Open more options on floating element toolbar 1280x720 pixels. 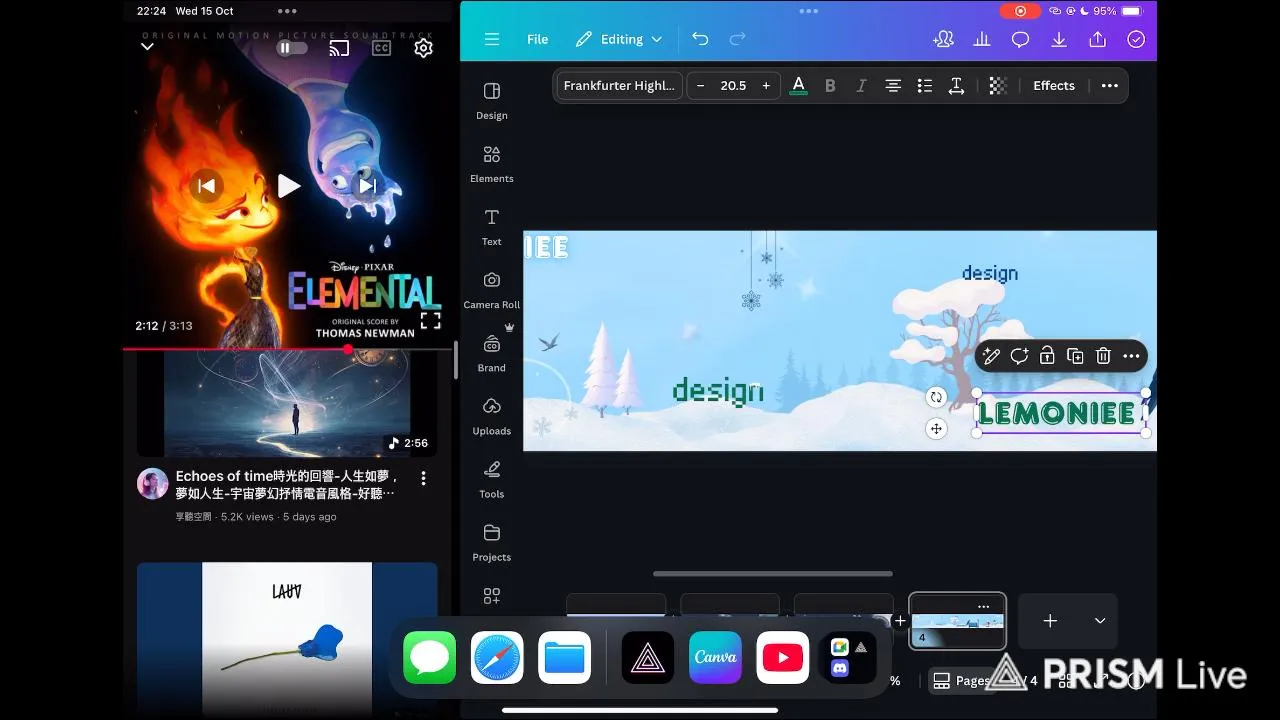tap(1131, 356)
